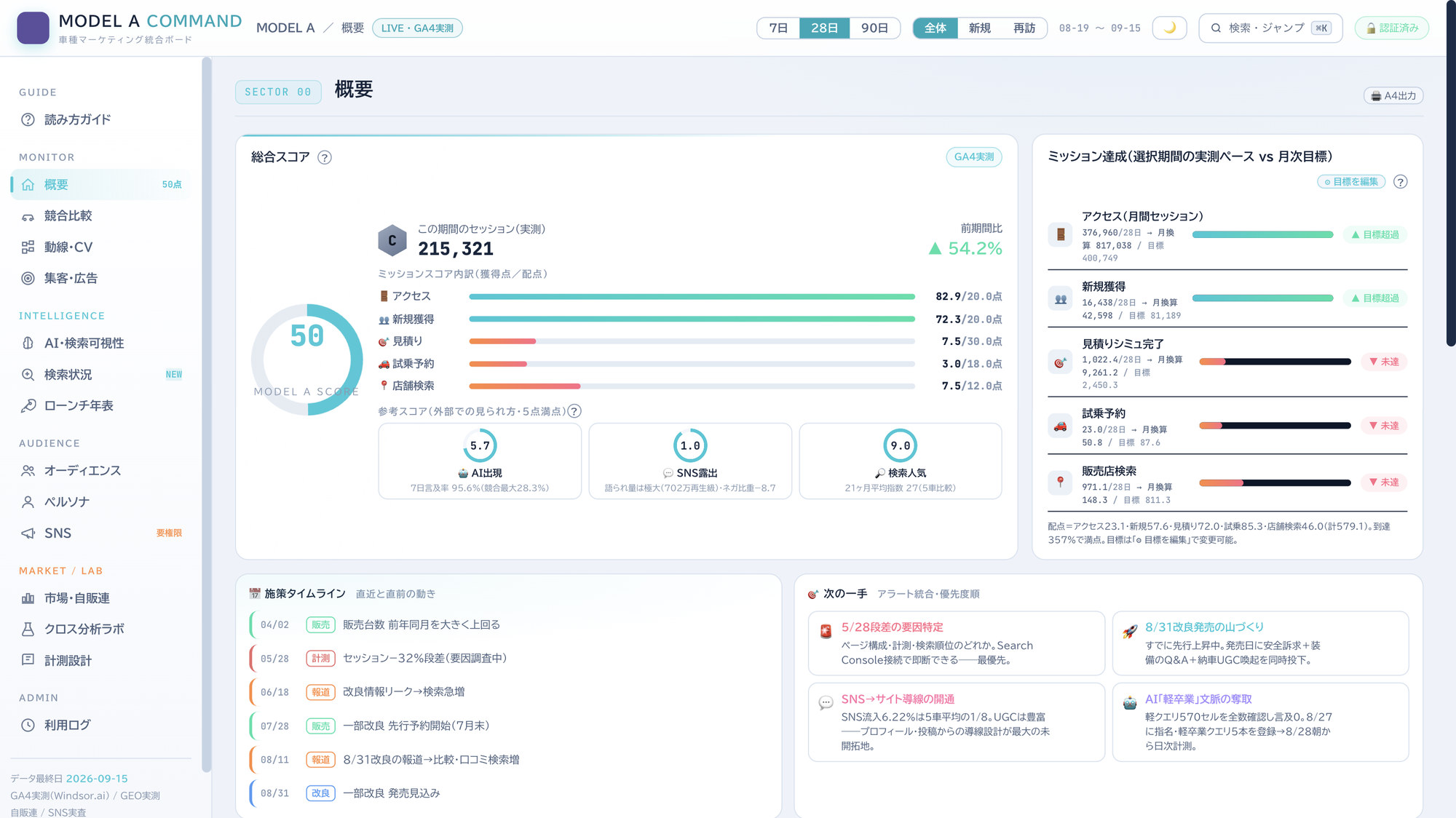Switch visitor filter to 全体
The width and height of the screenshot is (1456, 818).
[935, 28]
